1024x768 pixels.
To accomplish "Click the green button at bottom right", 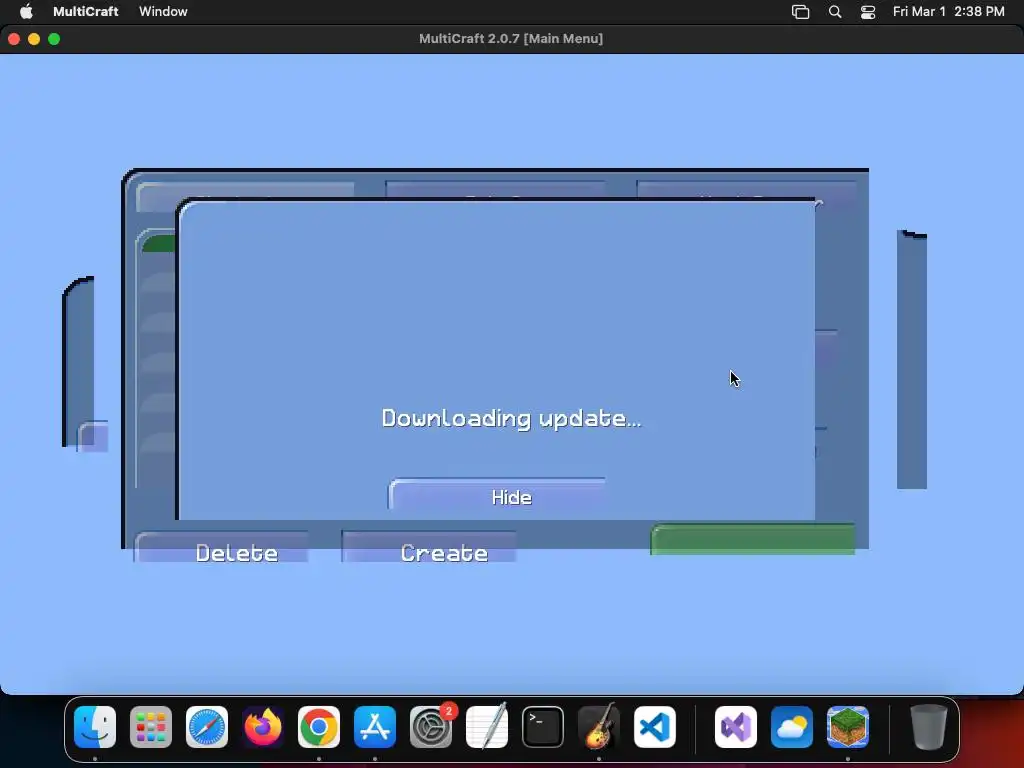I will click(752, 539).
